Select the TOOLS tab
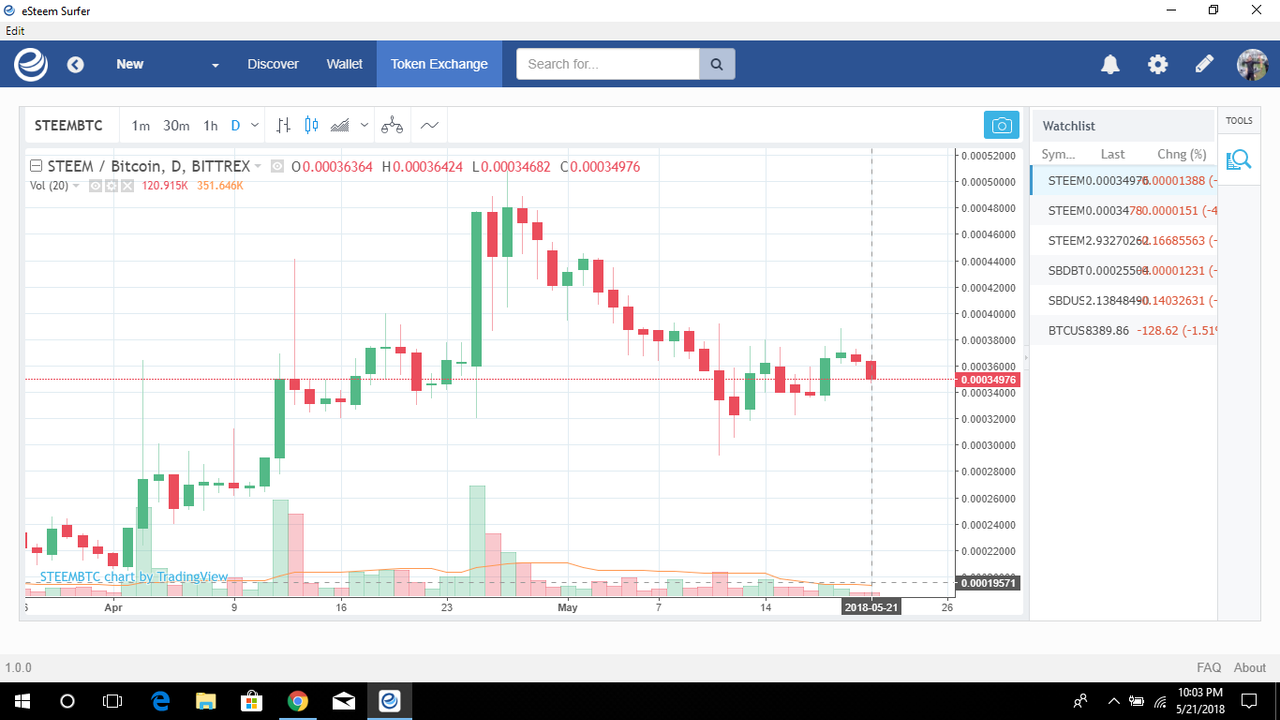Screen dimensions: 1280x720 (x=1239, y=121)
